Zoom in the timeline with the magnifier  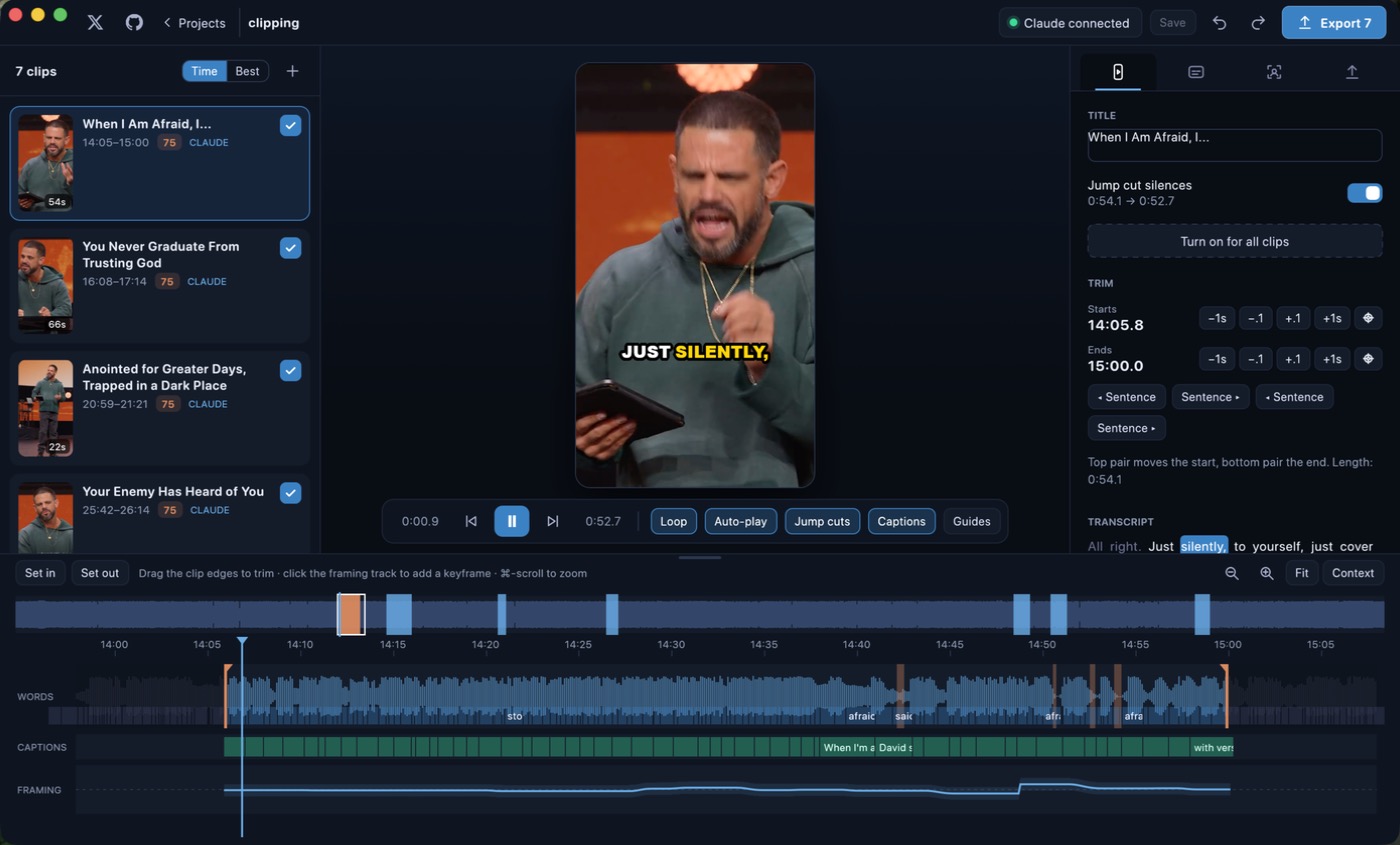[1266, 573]
